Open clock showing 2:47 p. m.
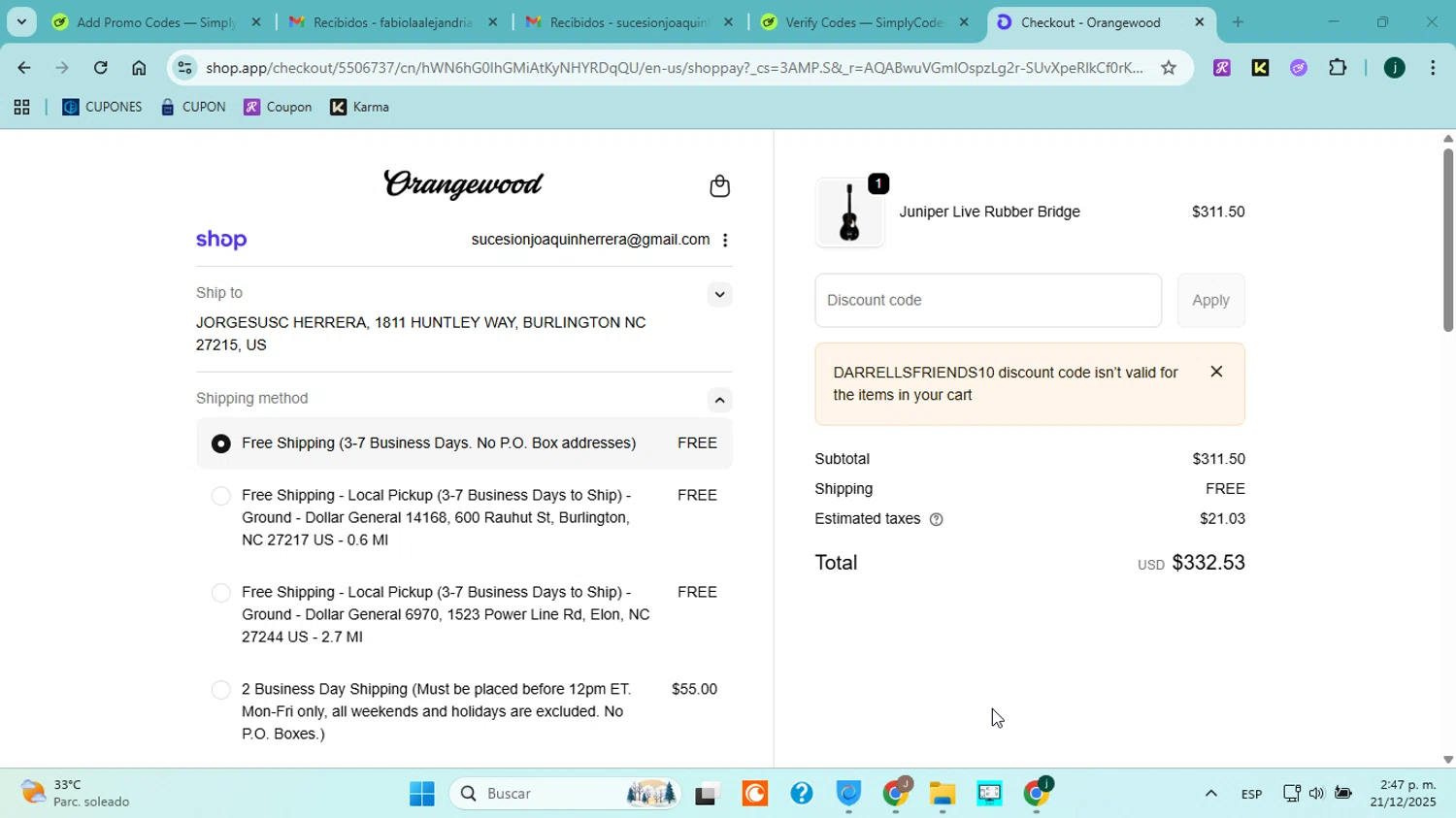Viewport: 1456px width, 818px height. 1403,794
